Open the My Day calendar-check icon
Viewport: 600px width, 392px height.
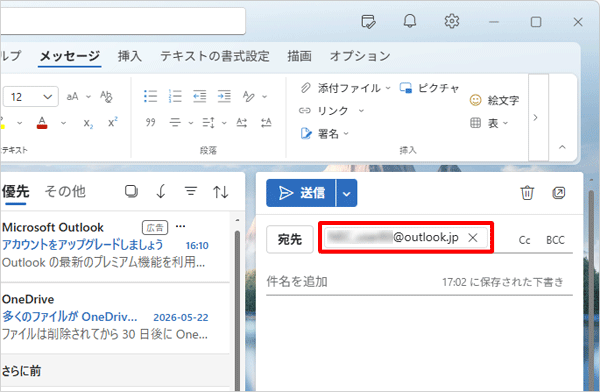click(368, 21)
